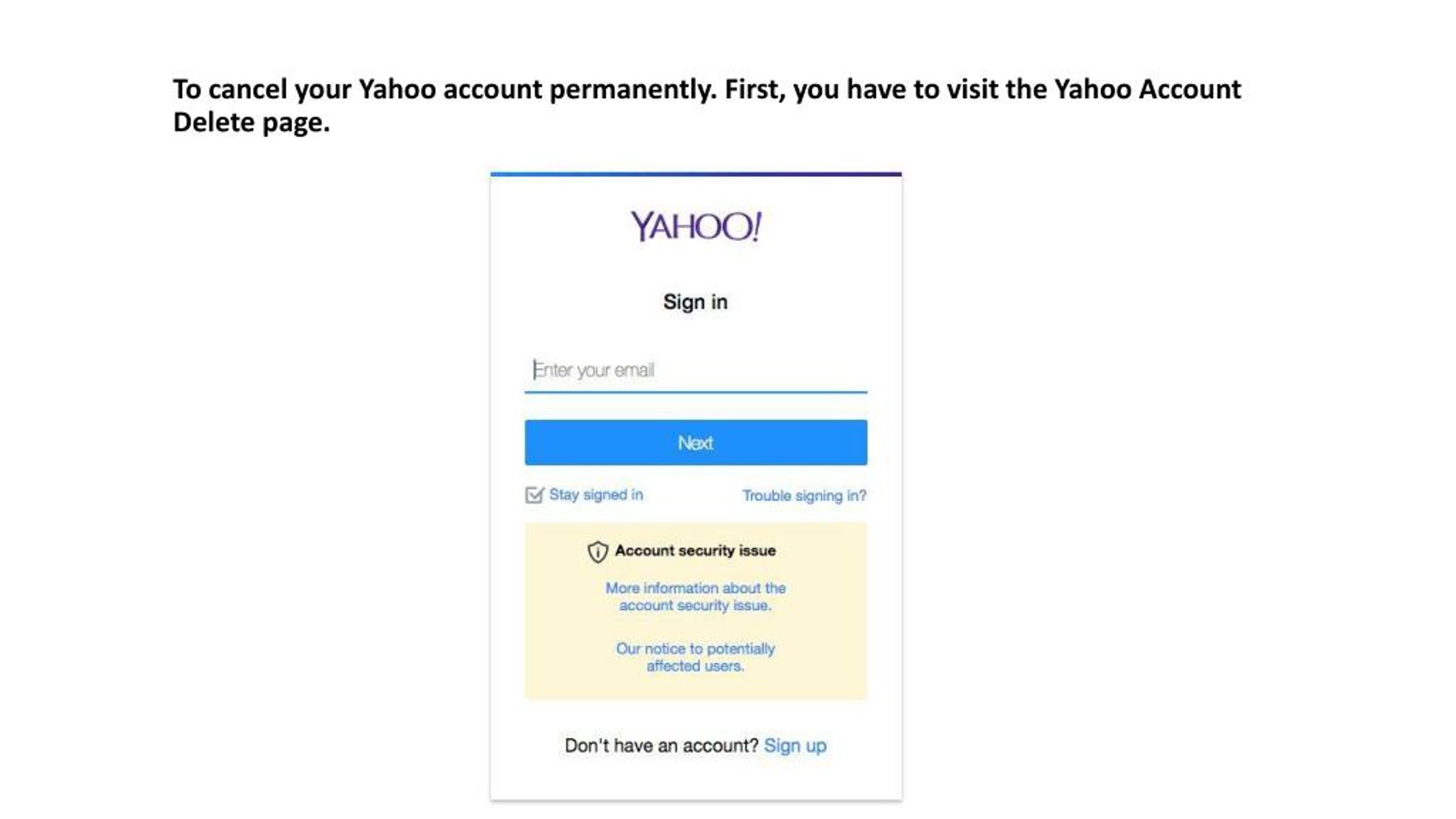
Task: Click the Sign in heading text
Action: coord(695,302)
